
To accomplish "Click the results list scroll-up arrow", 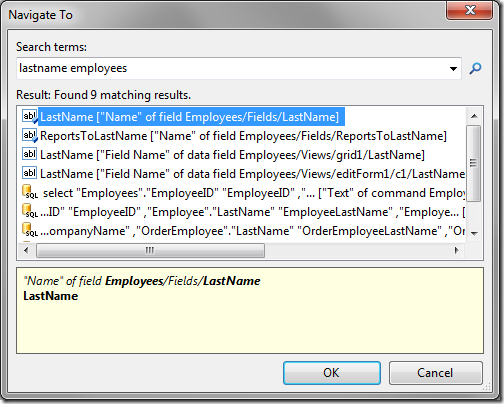I will point(474,116).
